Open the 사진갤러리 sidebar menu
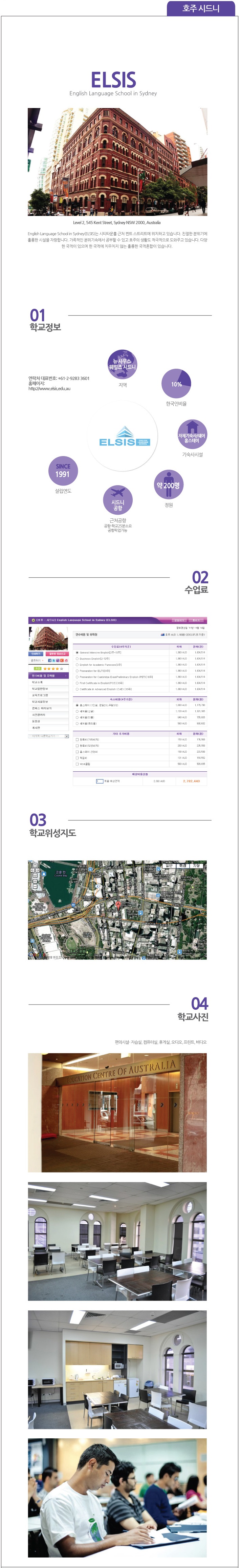 click(x=48, y=715)
